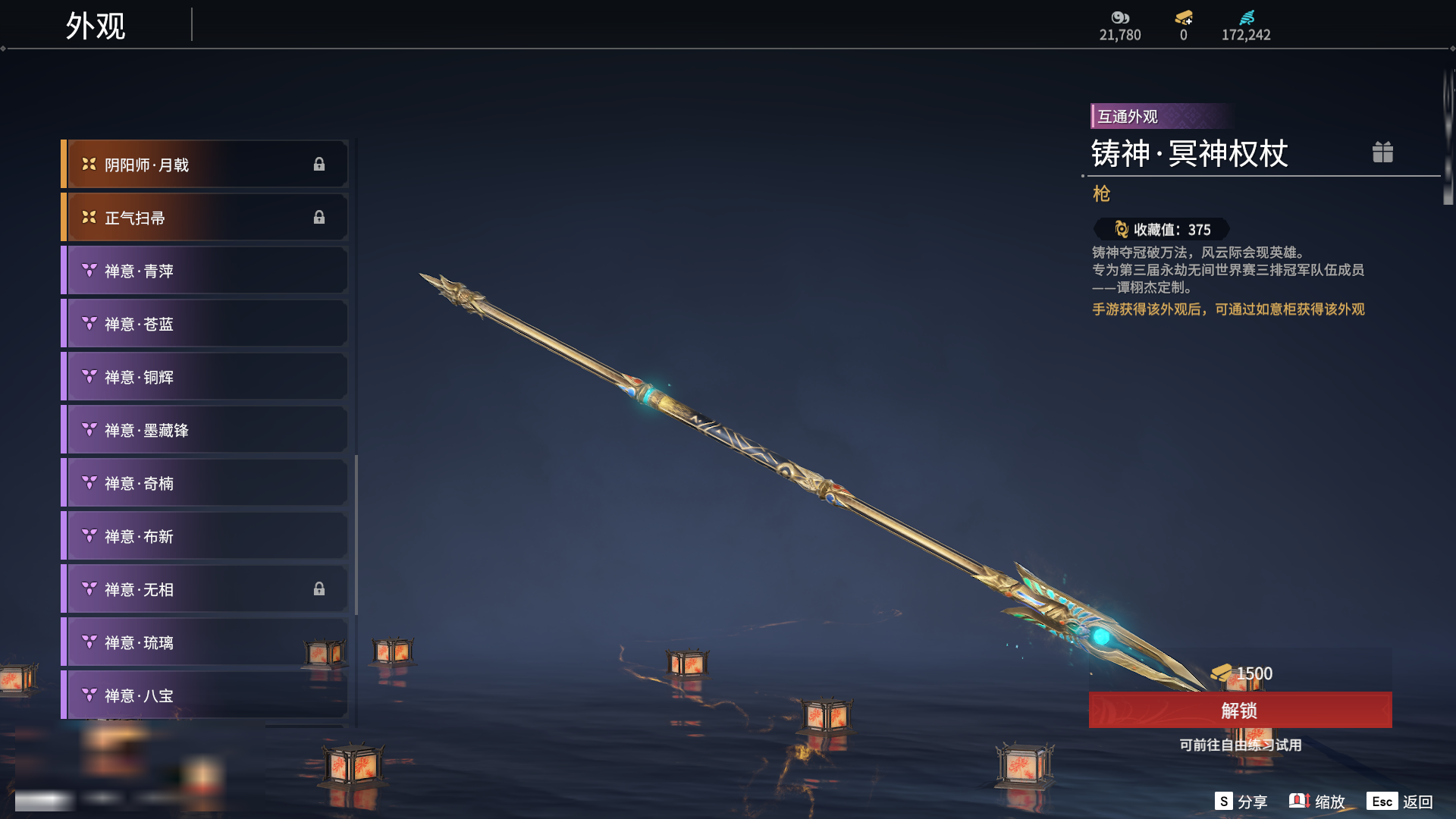Select the 禅意·青萍 skin
Screen dimensions: 1456x819
205,271
